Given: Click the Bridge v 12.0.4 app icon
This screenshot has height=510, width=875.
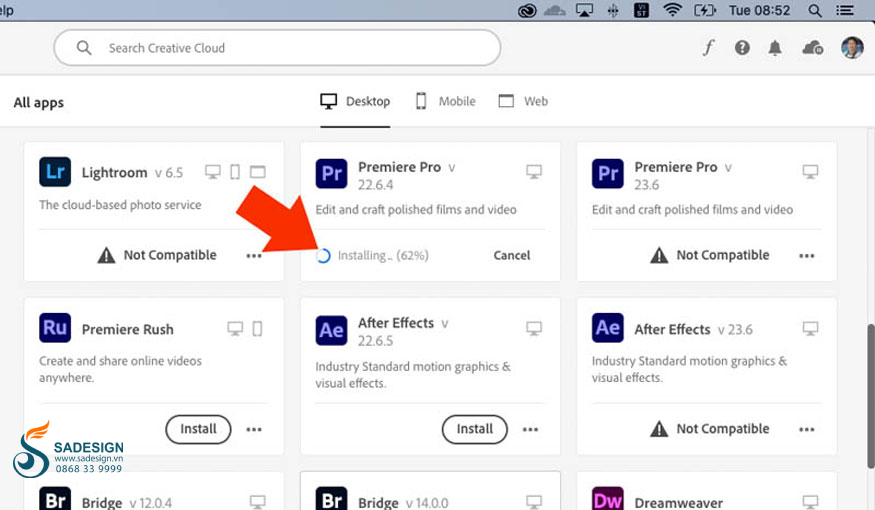Looking at the screenshot, I should pyautogui.click(x=55, y=498).
